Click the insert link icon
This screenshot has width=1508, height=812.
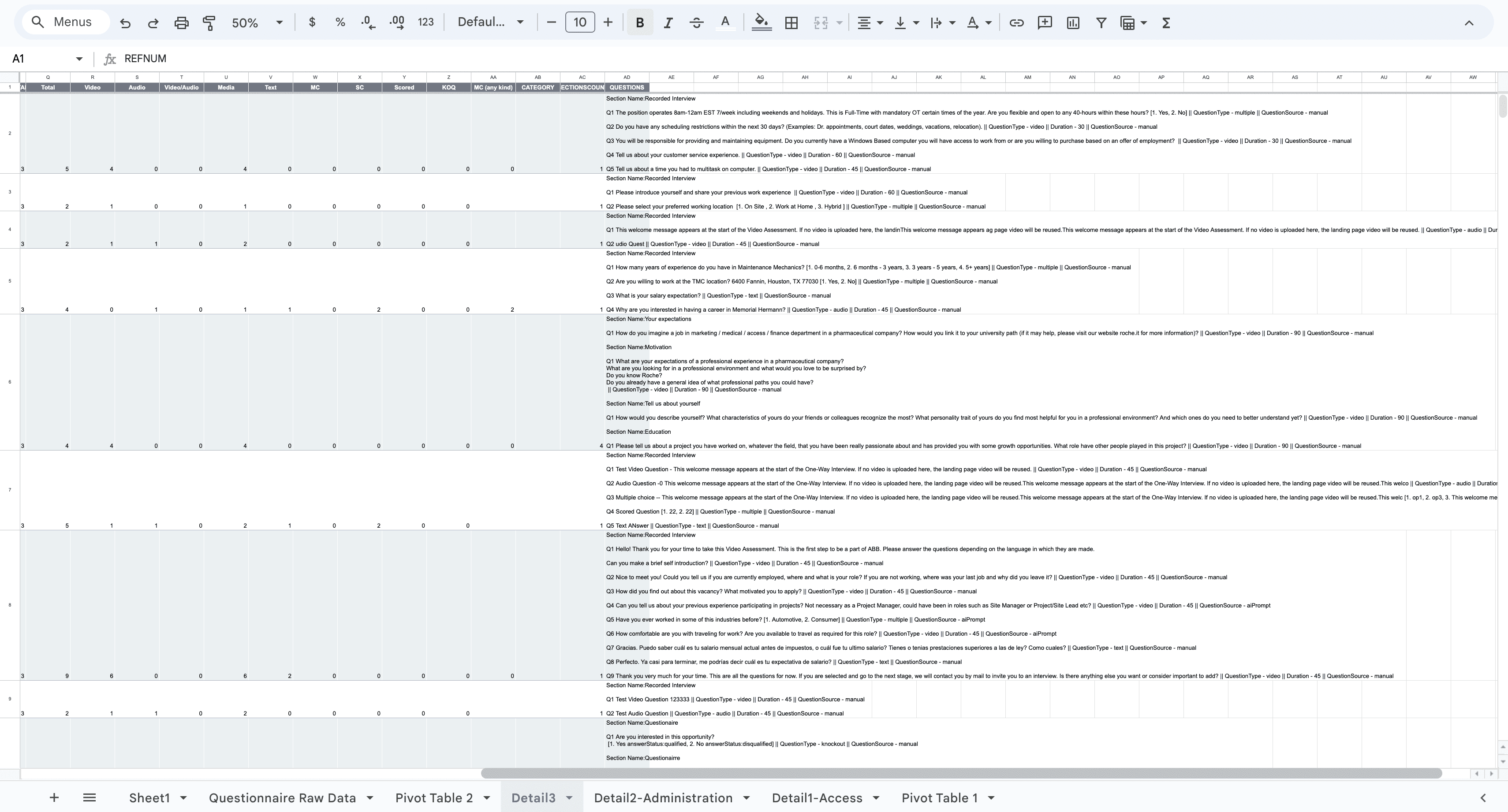pos(1016,23)
